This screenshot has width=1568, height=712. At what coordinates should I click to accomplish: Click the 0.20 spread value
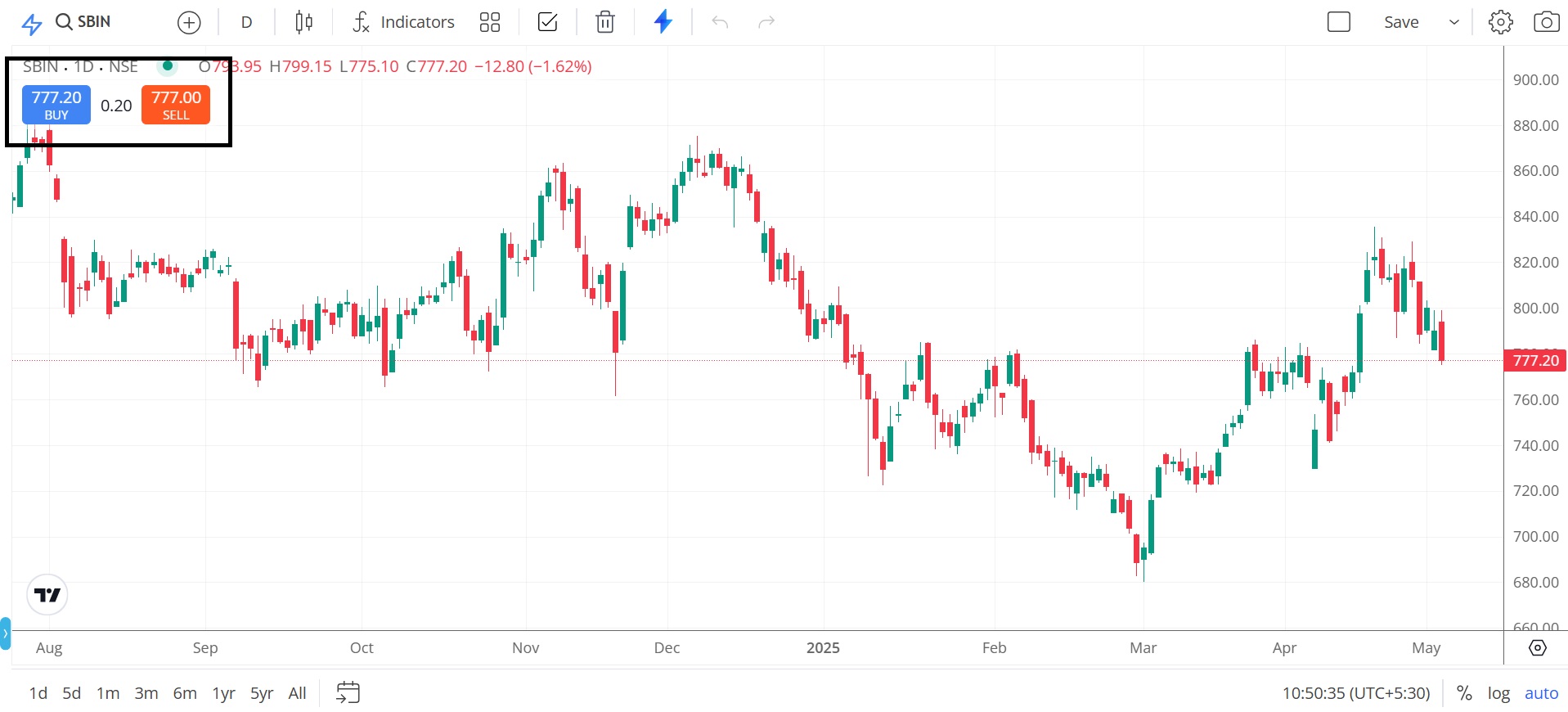(x=116, y=106)
